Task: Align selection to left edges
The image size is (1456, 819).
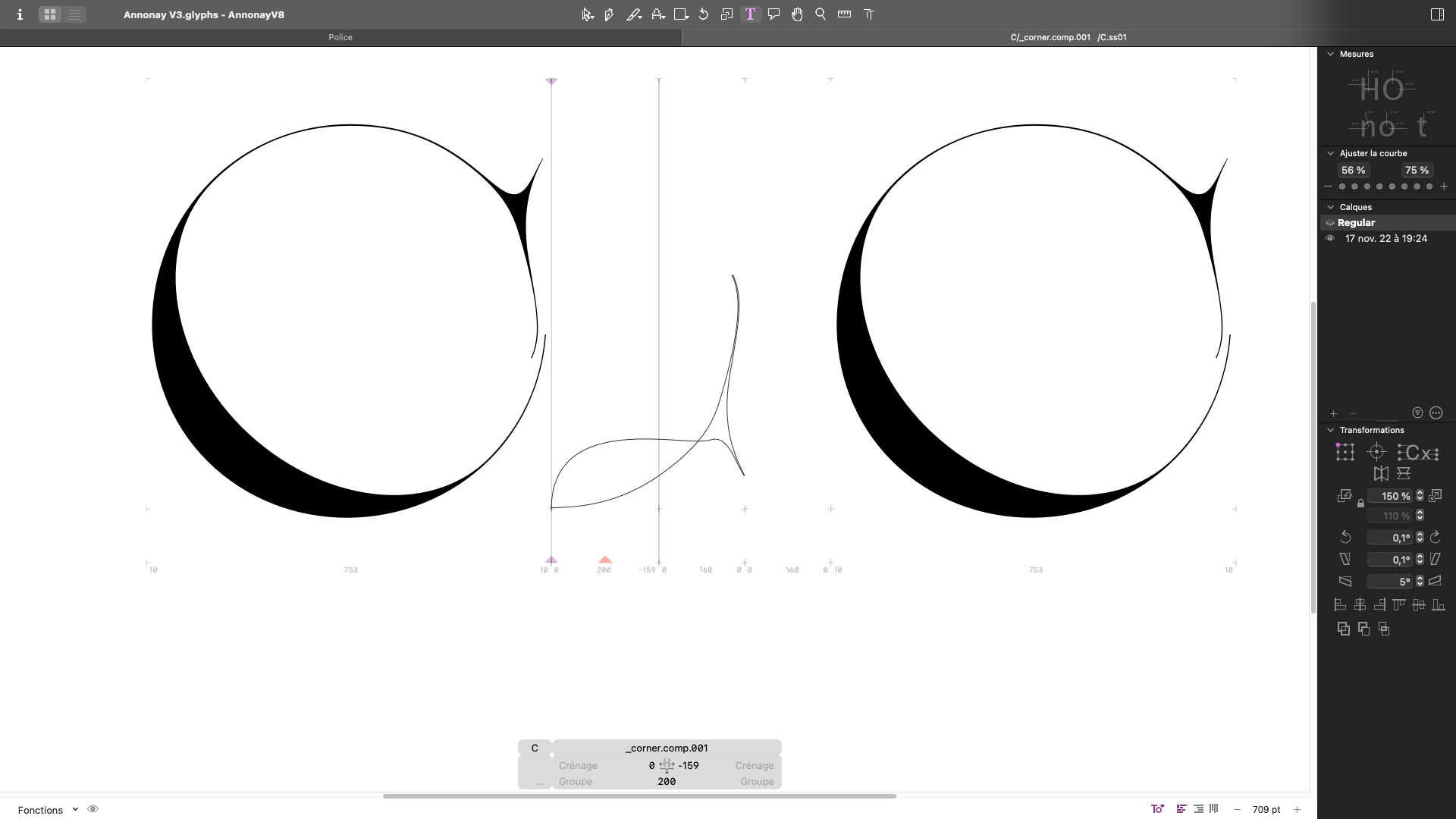Action: (x=1340, y=605)
